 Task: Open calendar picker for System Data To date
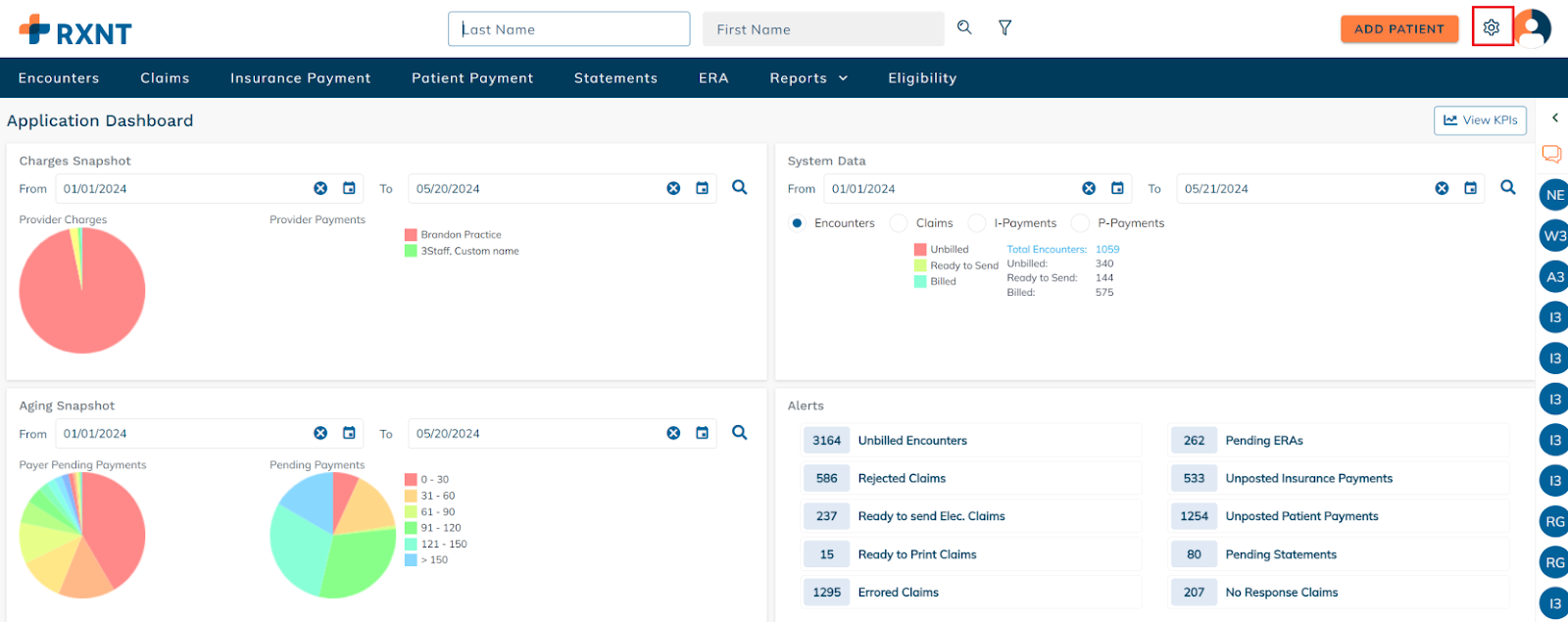(1470, 188)
